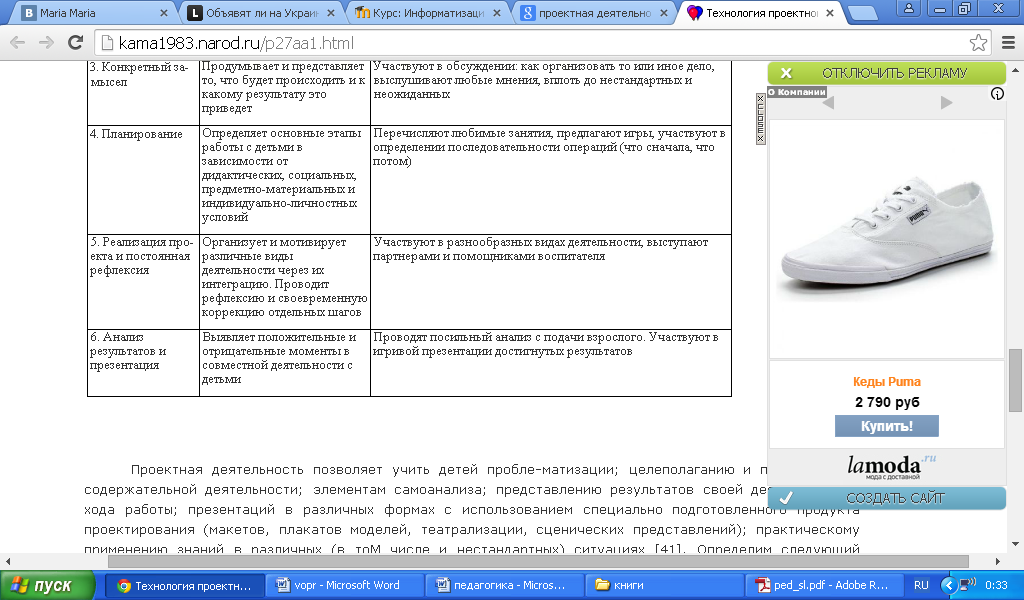
Task: Click the '3. Конкретный замысел' table cell
Action: point(143,92)
